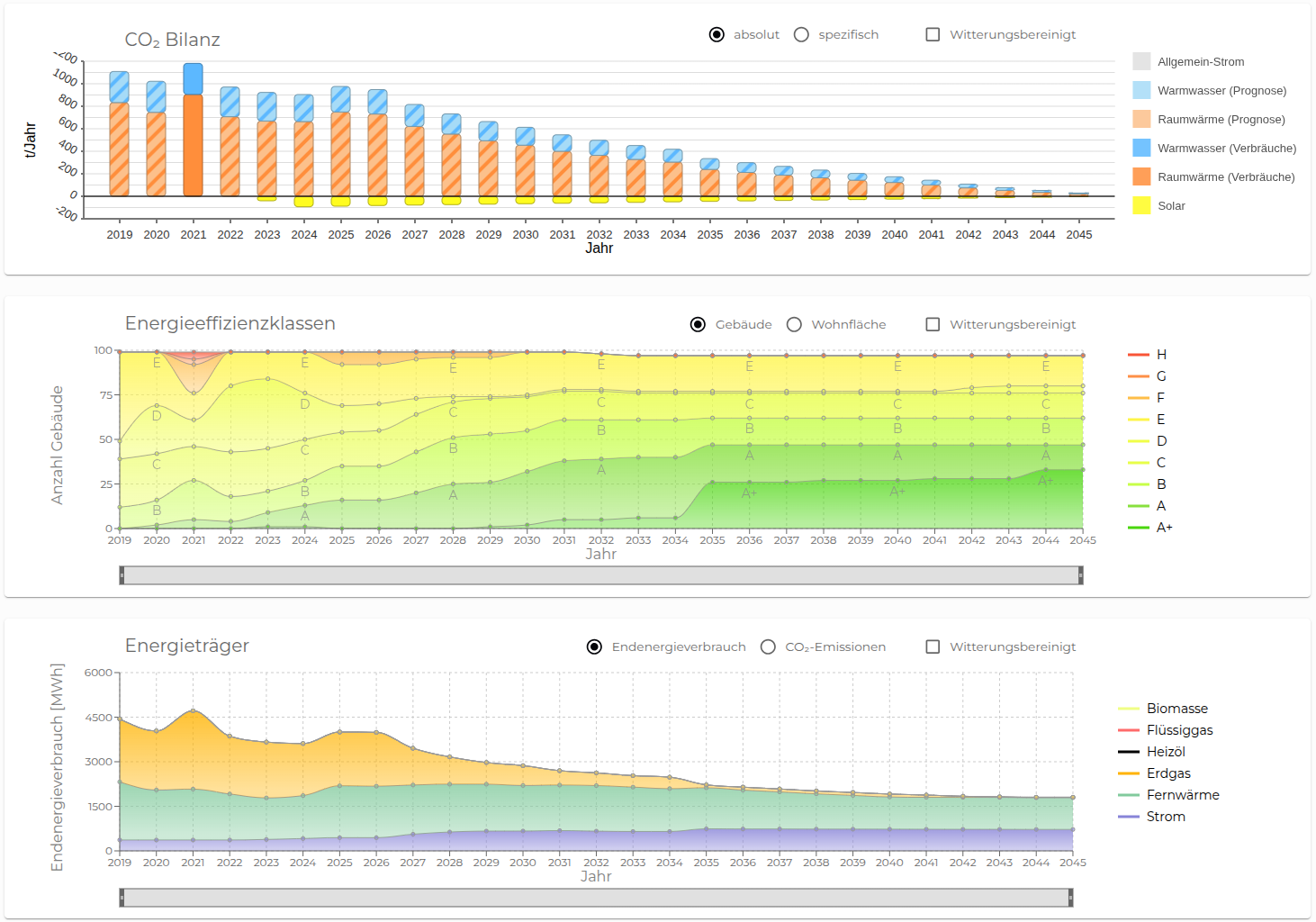
Task: Click Warmwasser (Verbräuche) legend color box
Action: click(1141, 148)
